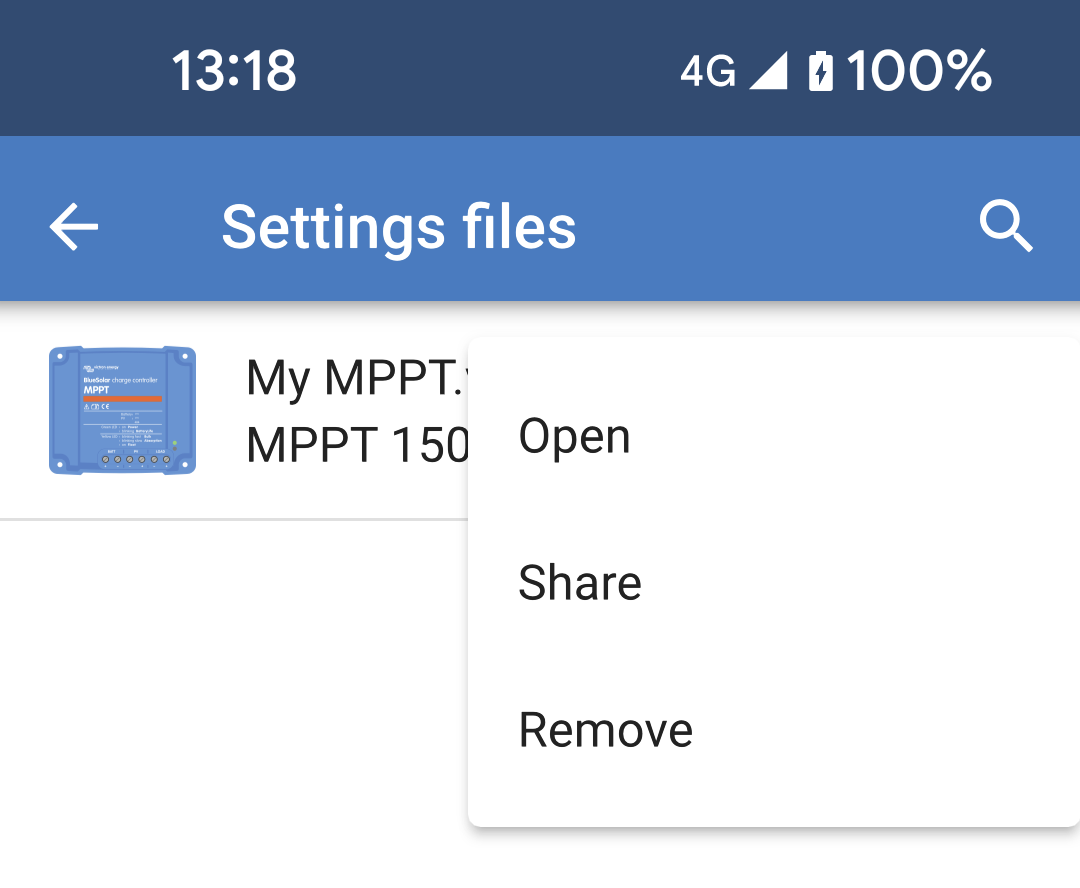
Task: Select Open from the context menu
Action: 574,434
